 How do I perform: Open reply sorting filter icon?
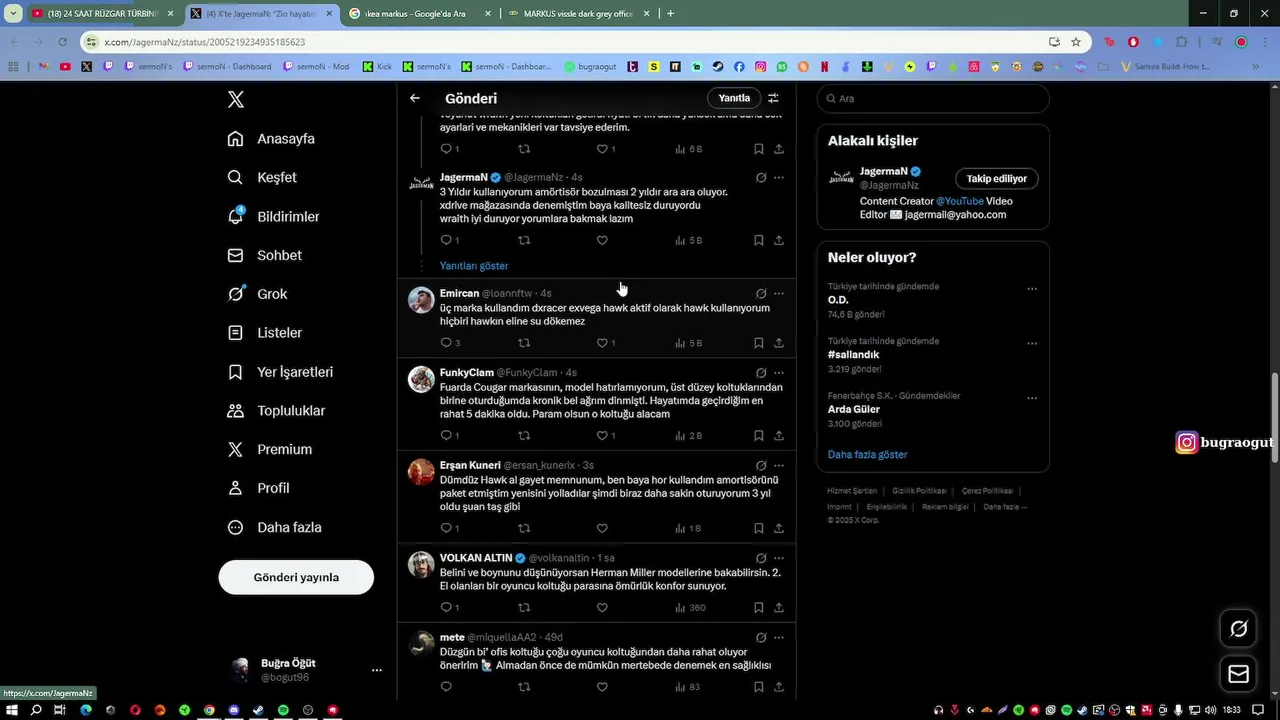click(773, 98)
